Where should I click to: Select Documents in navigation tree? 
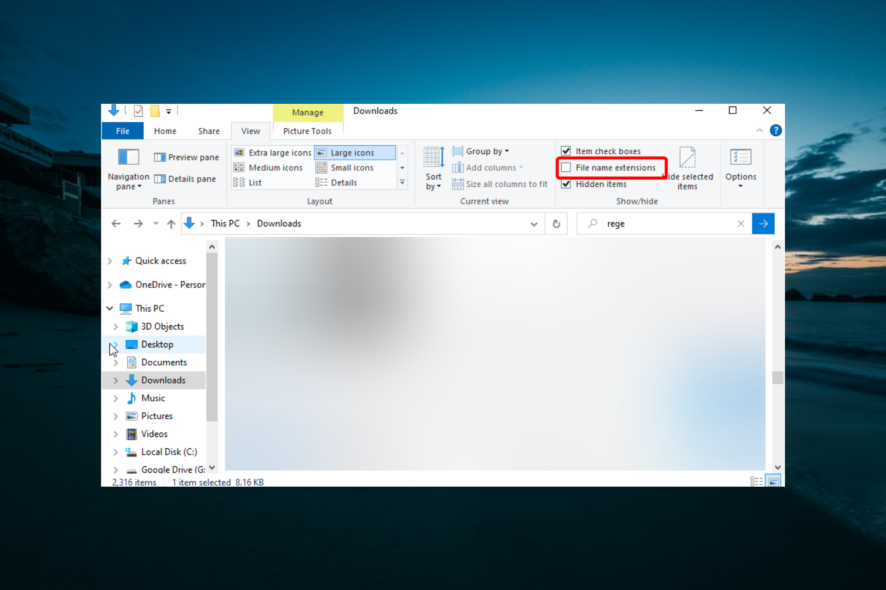164,362
